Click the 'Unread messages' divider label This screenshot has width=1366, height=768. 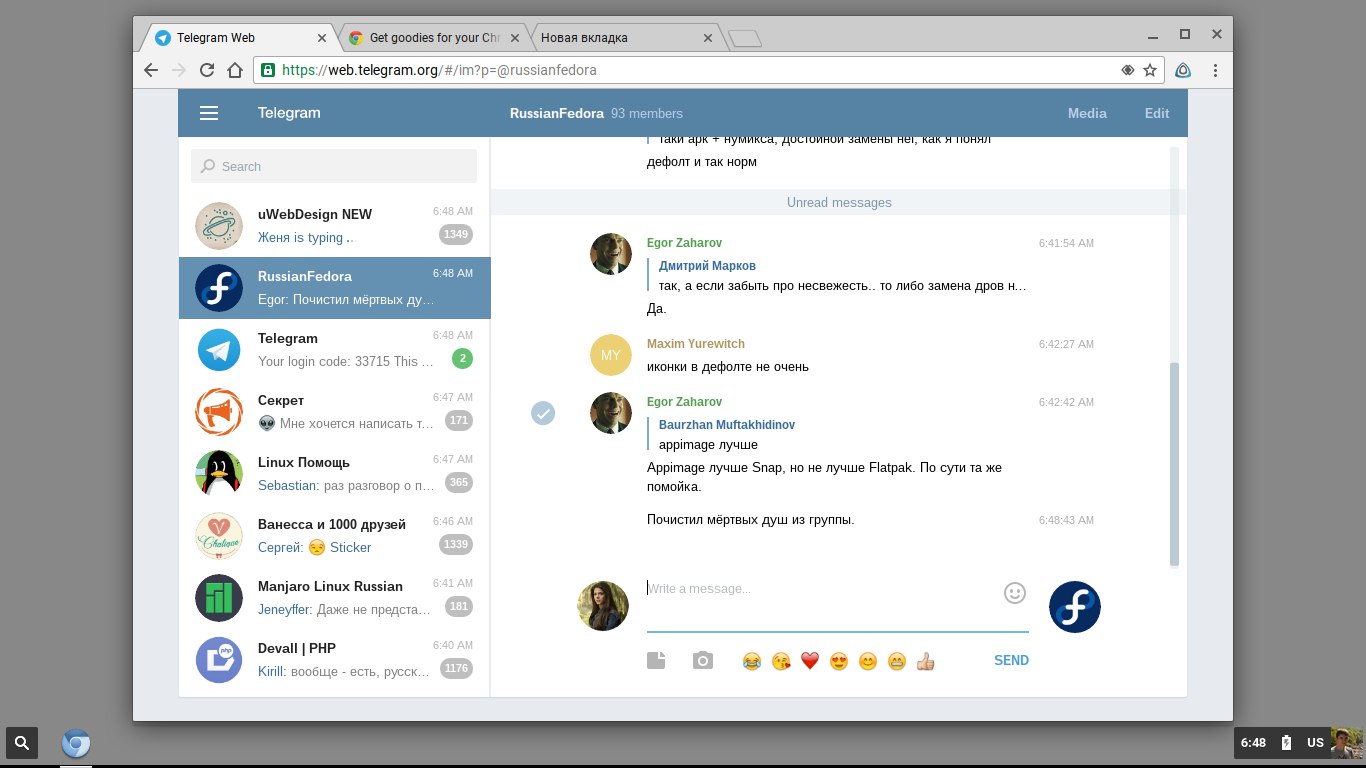tap(839, 202)
